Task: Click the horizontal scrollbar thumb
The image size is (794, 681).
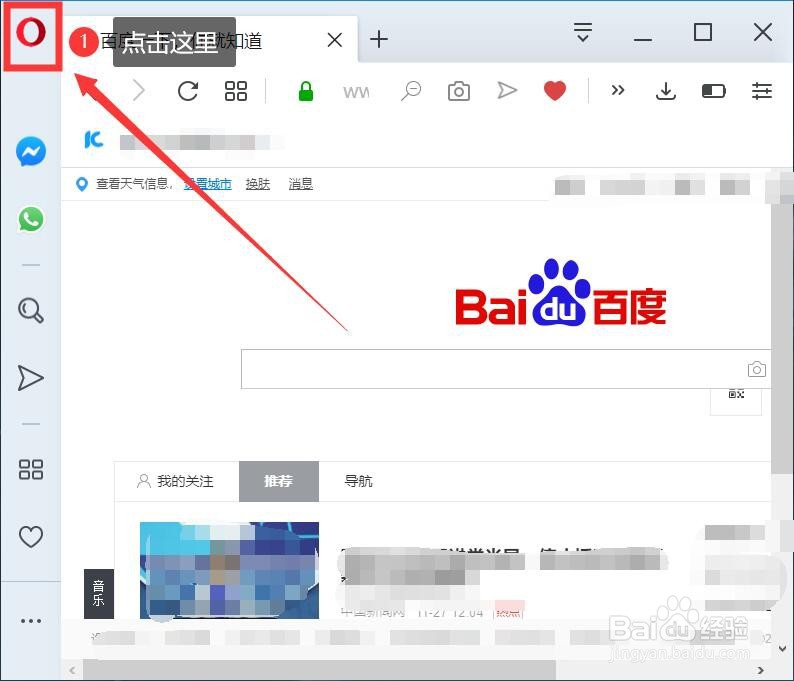Action: tap(319, 670)
